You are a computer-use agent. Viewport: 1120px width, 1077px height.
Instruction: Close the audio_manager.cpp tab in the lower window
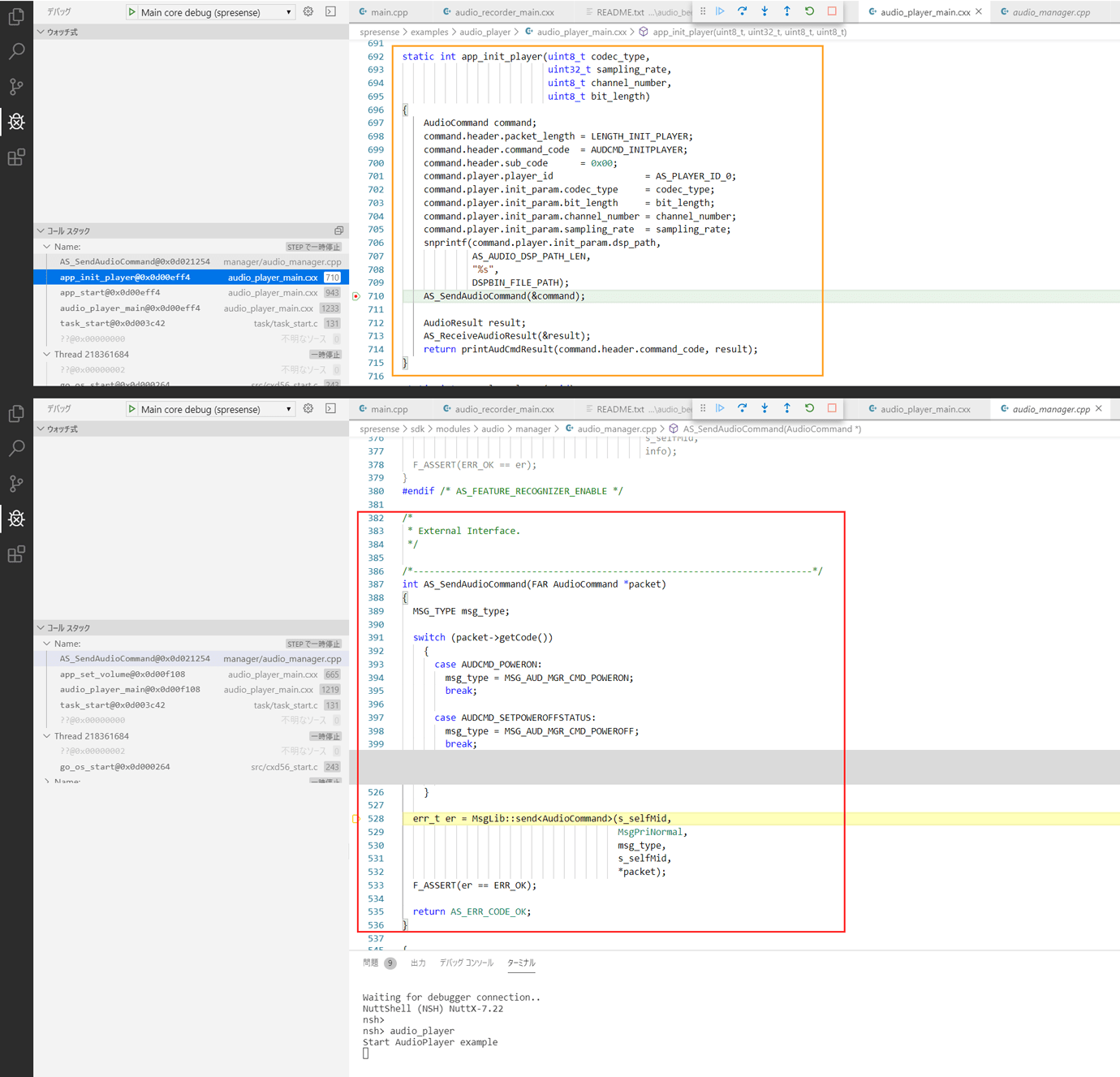point(1099,408)
